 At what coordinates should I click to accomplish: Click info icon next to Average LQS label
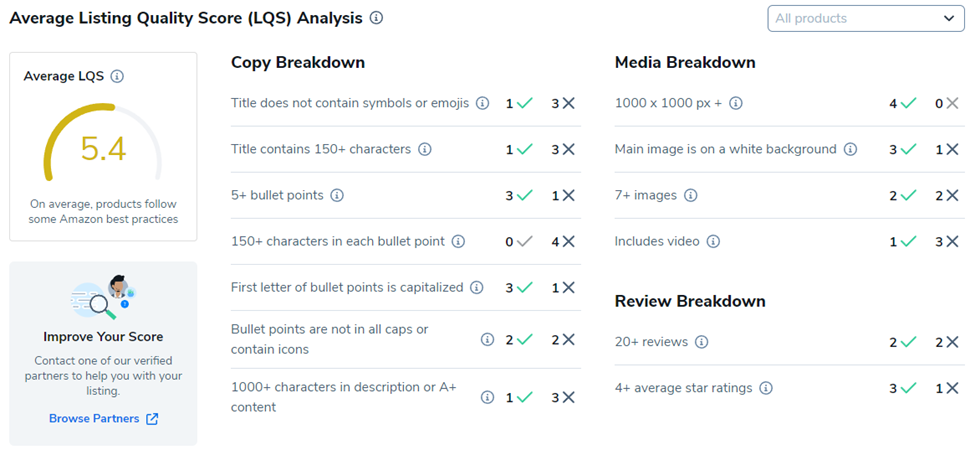[x=117, y=76]
